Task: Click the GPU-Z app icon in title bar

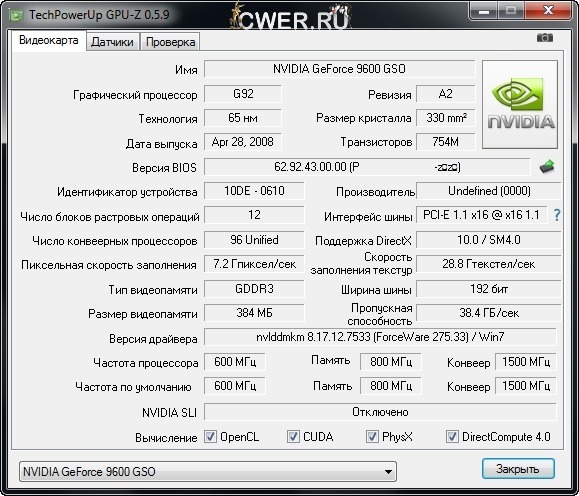Action: pos(16,16)
